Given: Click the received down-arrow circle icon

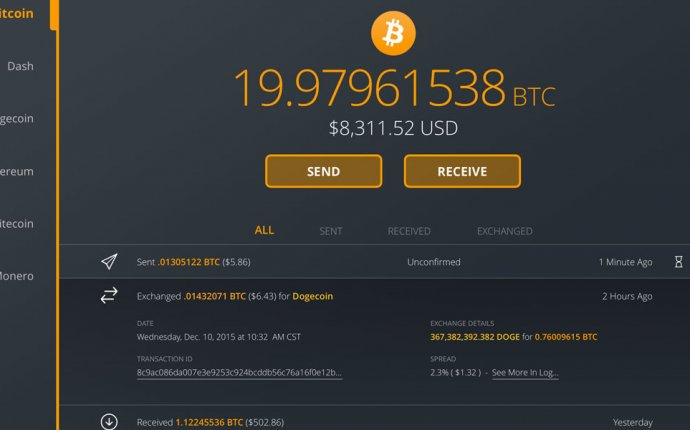Looking at the screenshot, I should tap(109, 421).
